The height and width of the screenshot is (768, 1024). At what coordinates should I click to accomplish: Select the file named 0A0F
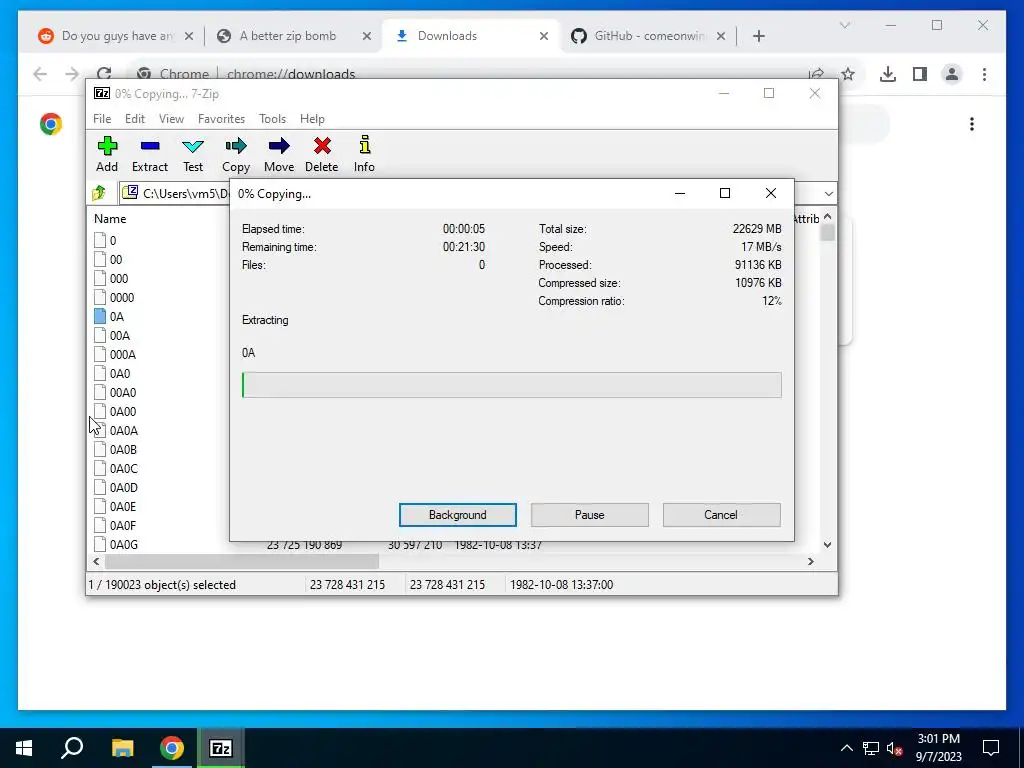116,525
